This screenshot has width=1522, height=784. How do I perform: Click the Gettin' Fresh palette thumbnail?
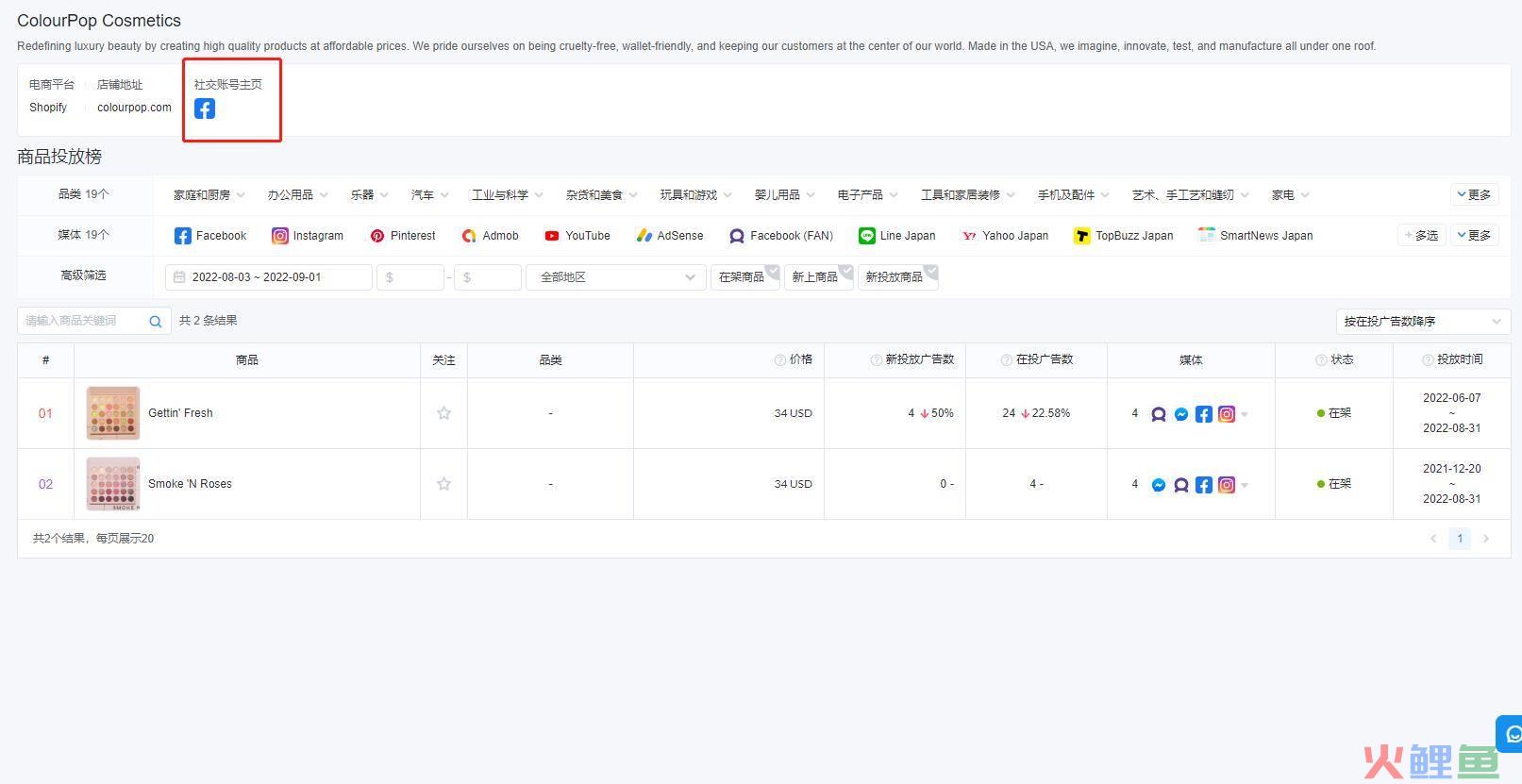click(x=113, y=413)
